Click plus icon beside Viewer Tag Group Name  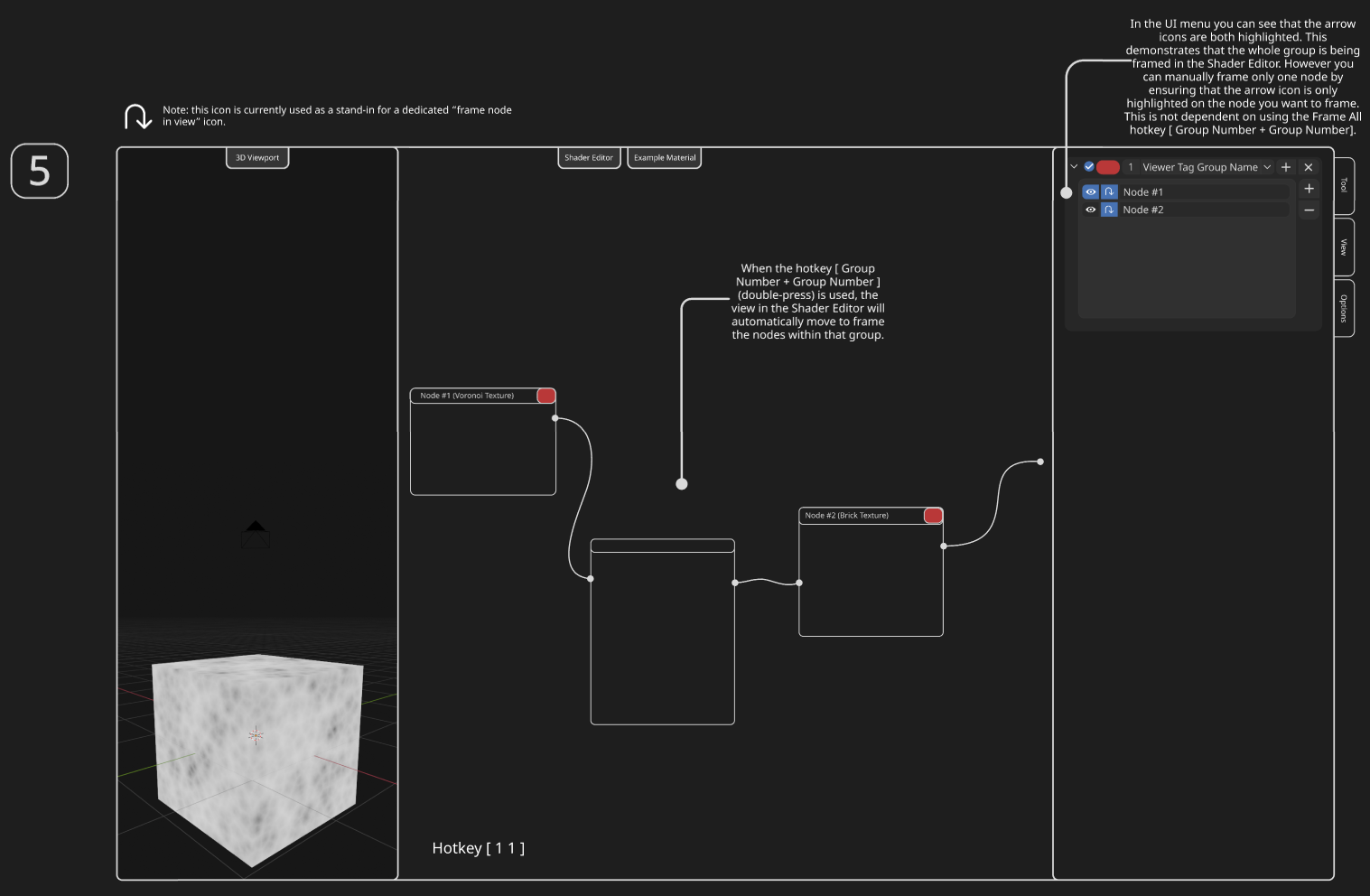point(1286,167)
